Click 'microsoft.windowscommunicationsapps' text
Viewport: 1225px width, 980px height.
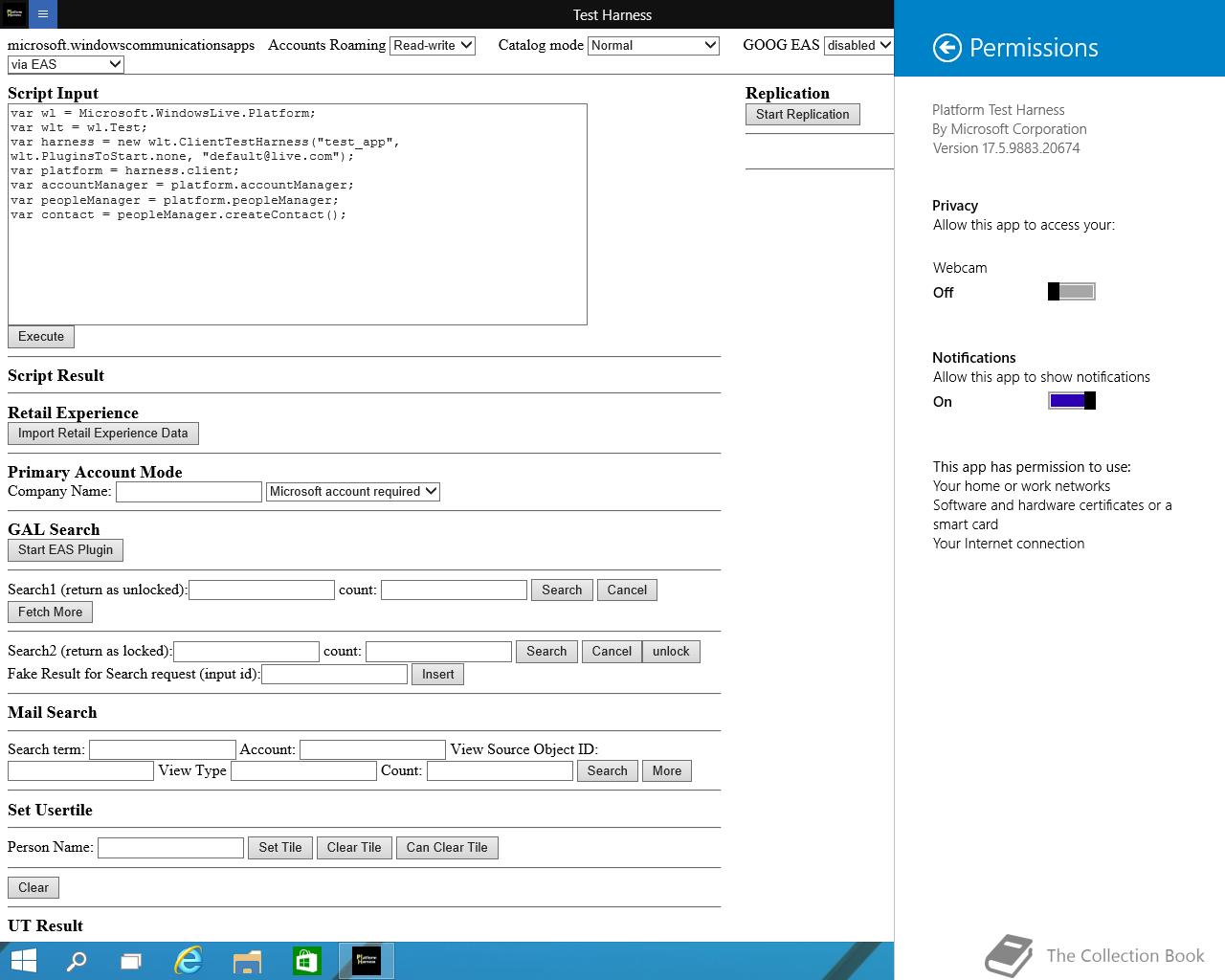click(x=131, y=45)
